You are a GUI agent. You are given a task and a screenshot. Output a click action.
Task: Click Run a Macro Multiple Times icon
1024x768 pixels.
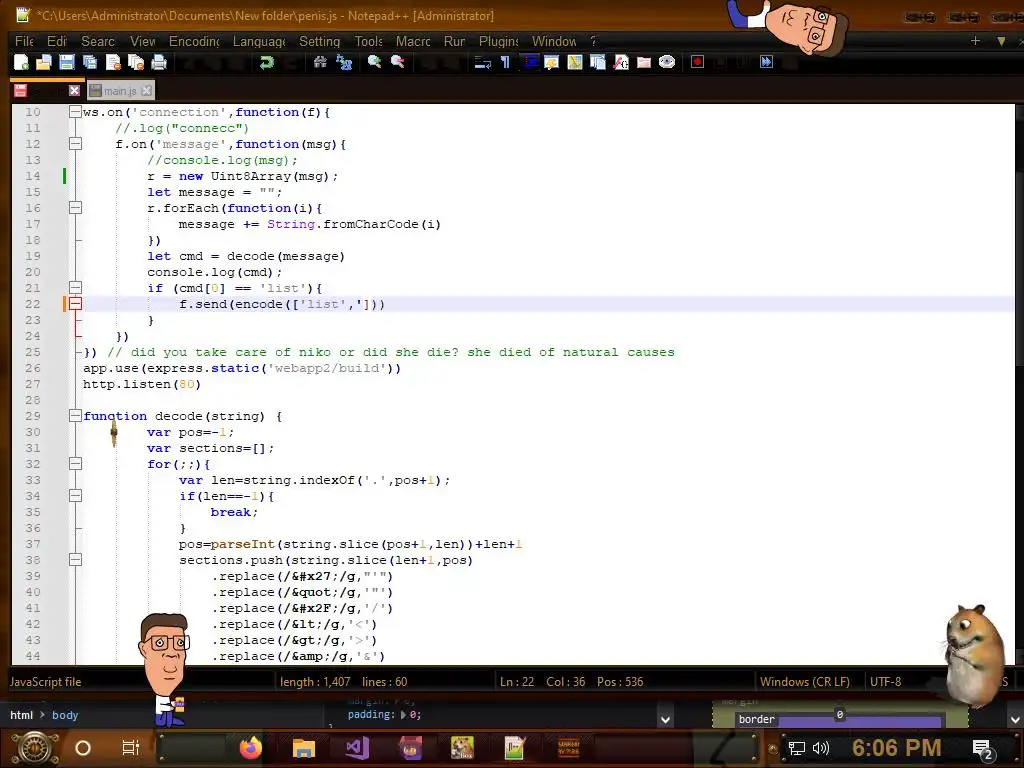coord(766,62)
